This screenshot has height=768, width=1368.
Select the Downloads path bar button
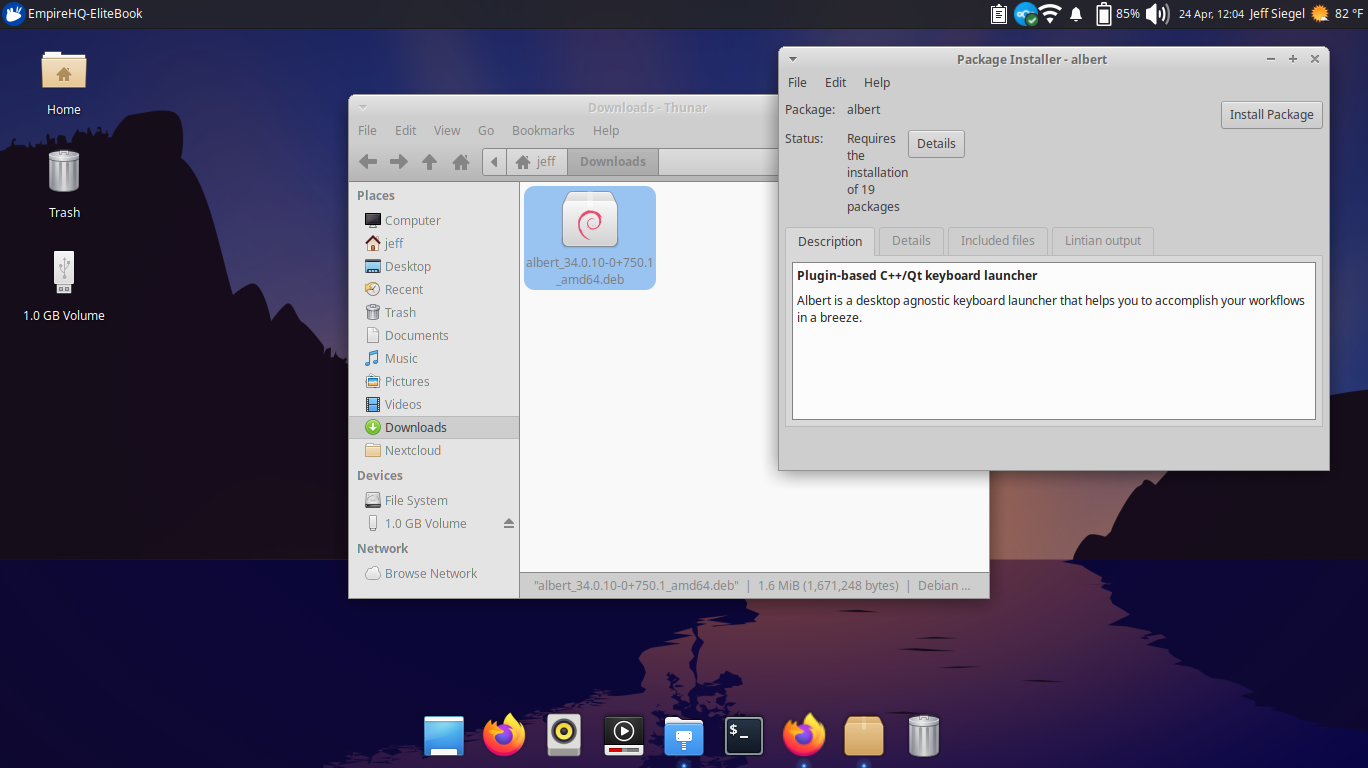[613, 161]
